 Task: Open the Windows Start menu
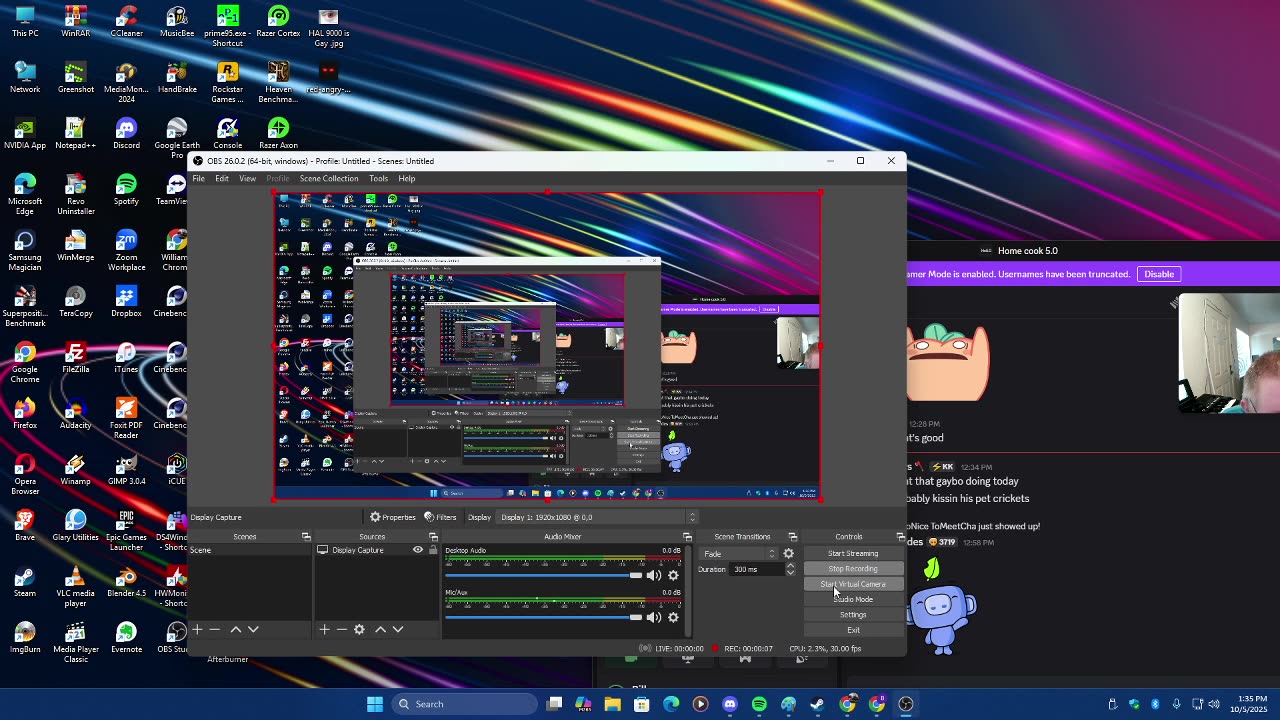[374, 704]
